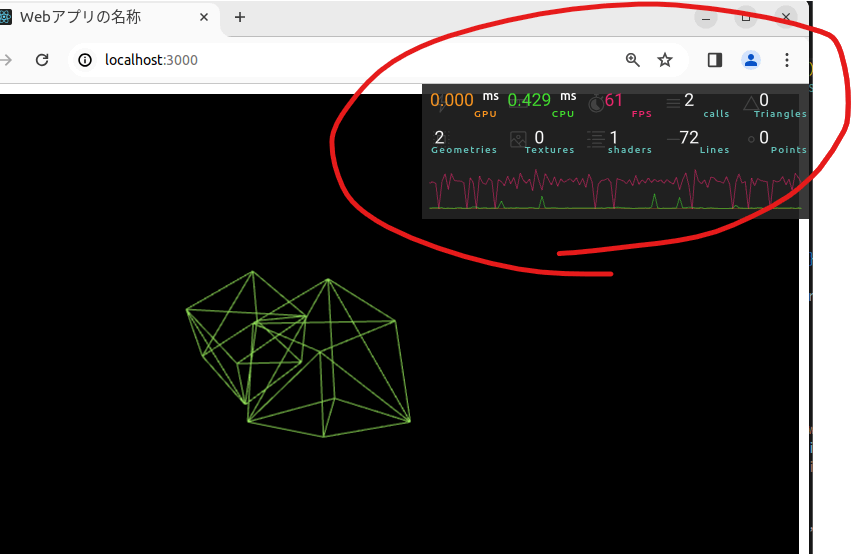Click the shaders count stat
Image resolution: width=852 pixels, height=554 pixels.
619,142
